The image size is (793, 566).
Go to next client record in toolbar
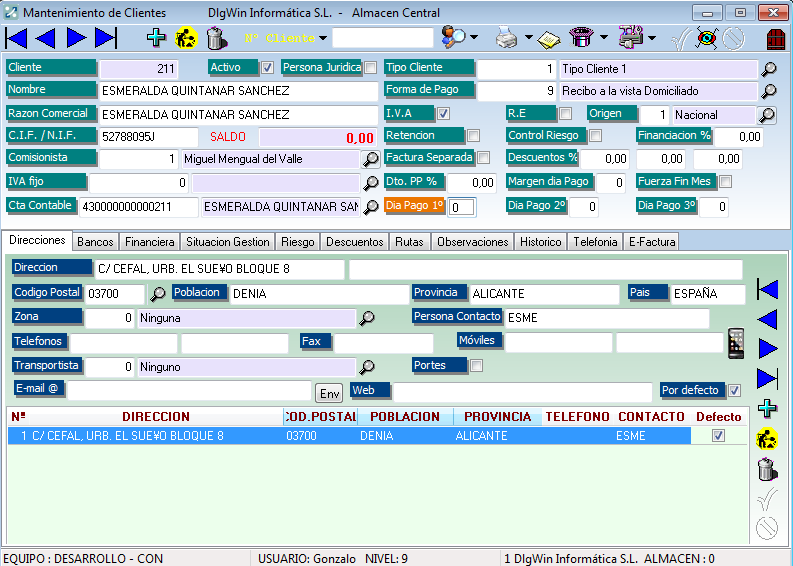76,38
